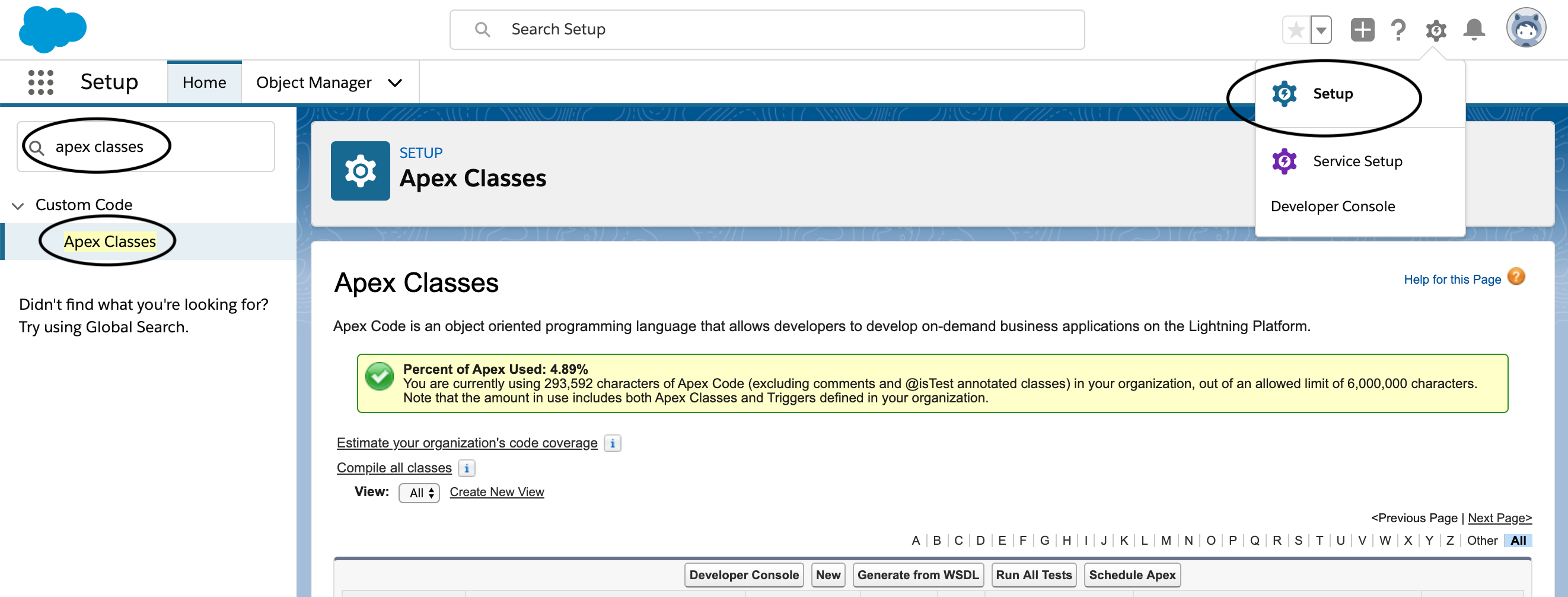Expand the Object Manager chevron menu
Screen dimensions: 1568x597
pyautogui.click(x=395, y=82)
